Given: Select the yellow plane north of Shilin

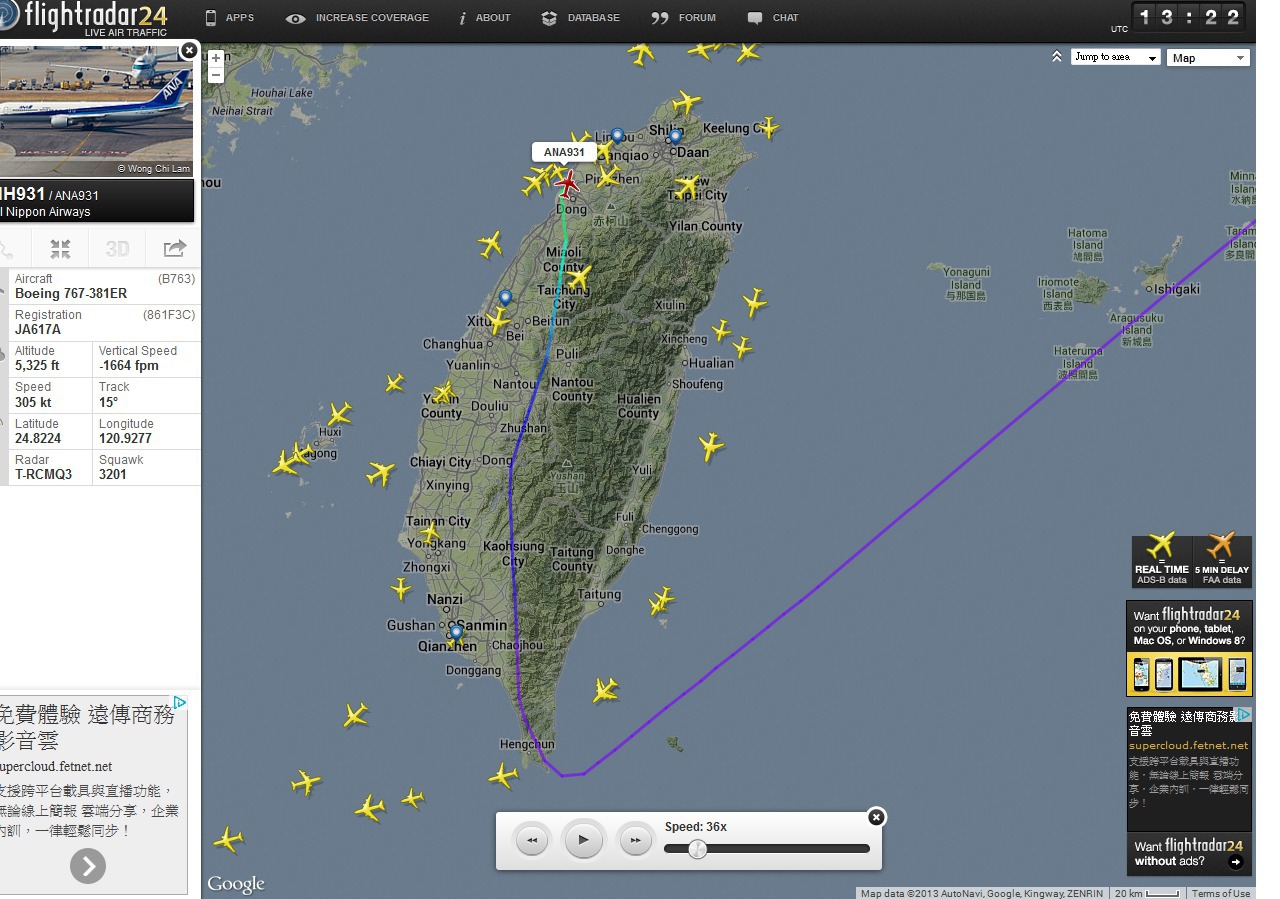Looking at the screenshot, I should (686, 102).
